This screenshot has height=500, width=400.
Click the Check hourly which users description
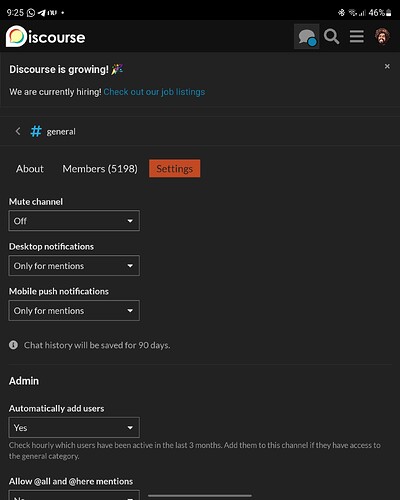[195, 450]
